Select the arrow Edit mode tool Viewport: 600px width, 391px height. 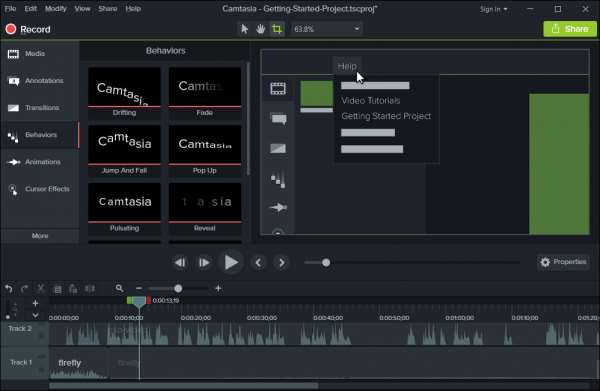245,29
